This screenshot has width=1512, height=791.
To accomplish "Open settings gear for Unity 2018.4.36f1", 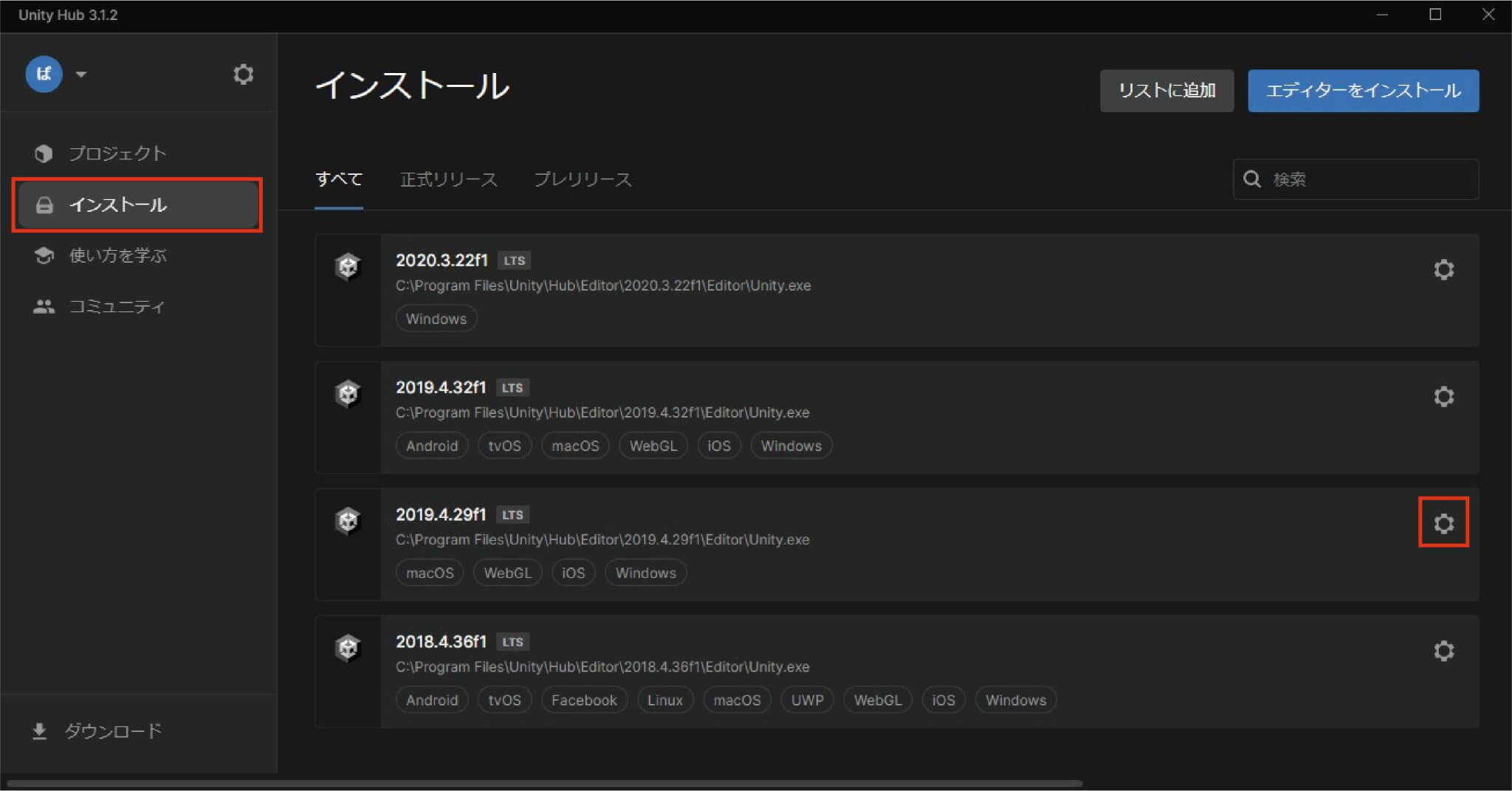I will pos(1443,650).
